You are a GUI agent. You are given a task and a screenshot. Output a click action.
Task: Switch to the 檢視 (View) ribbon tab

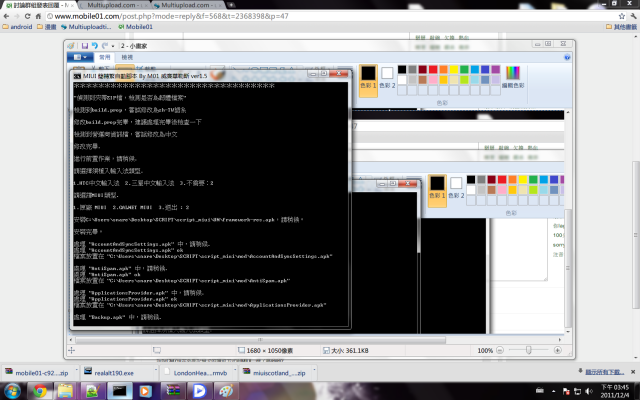127,57
